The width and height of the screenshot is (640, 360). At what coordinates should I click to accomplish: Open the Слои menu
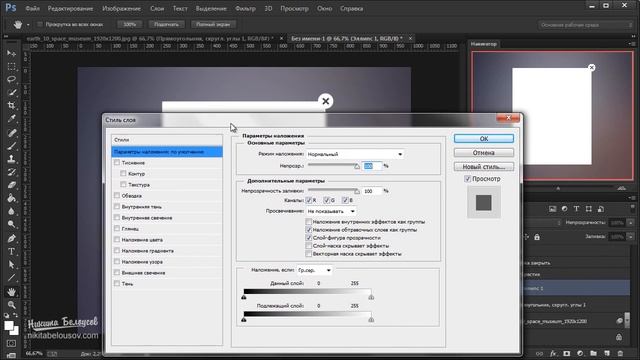(157, 9)
